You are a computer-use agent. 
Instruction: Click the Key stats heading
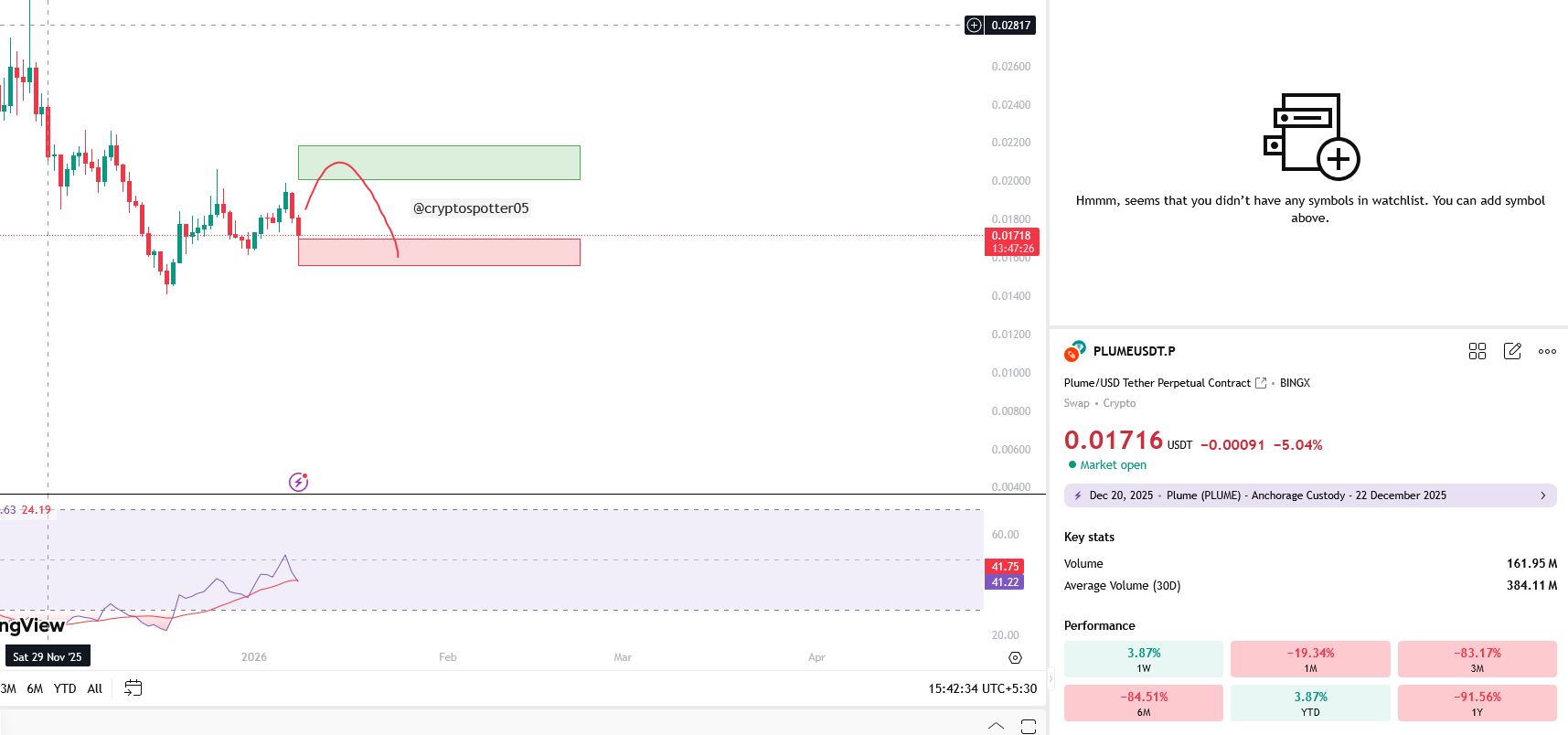click(1089, 538)
